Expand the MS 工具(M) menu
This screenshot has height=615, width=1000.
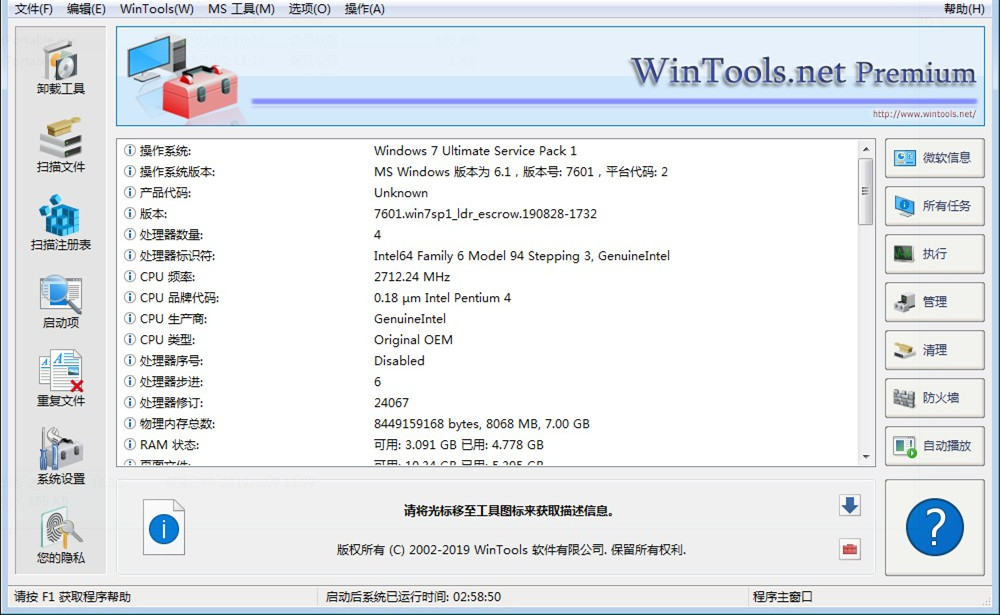241,9
